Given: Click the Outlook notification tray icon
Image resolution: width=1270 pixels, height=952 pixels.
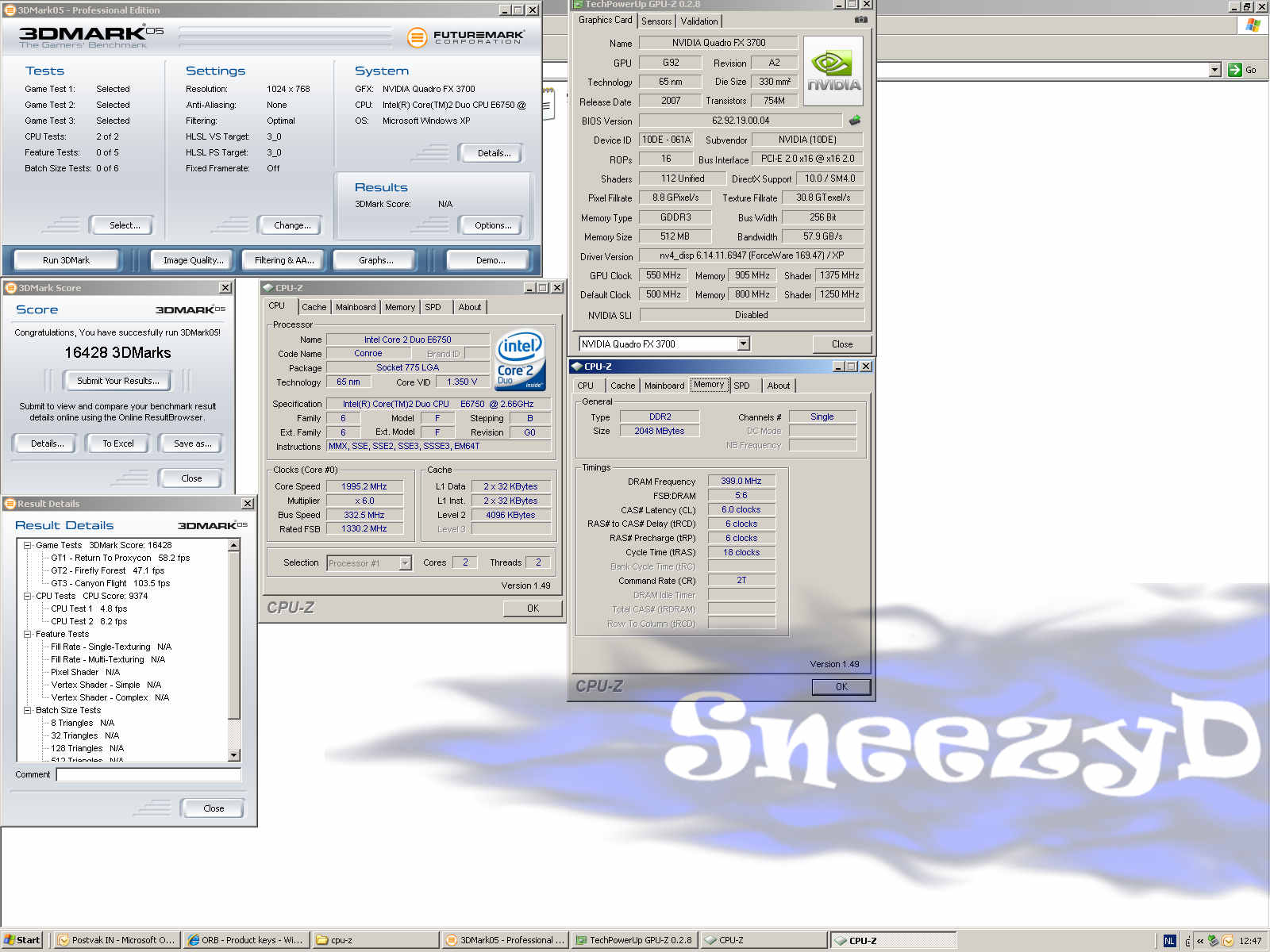Looking at the screenshot, I should [1228, 941].
